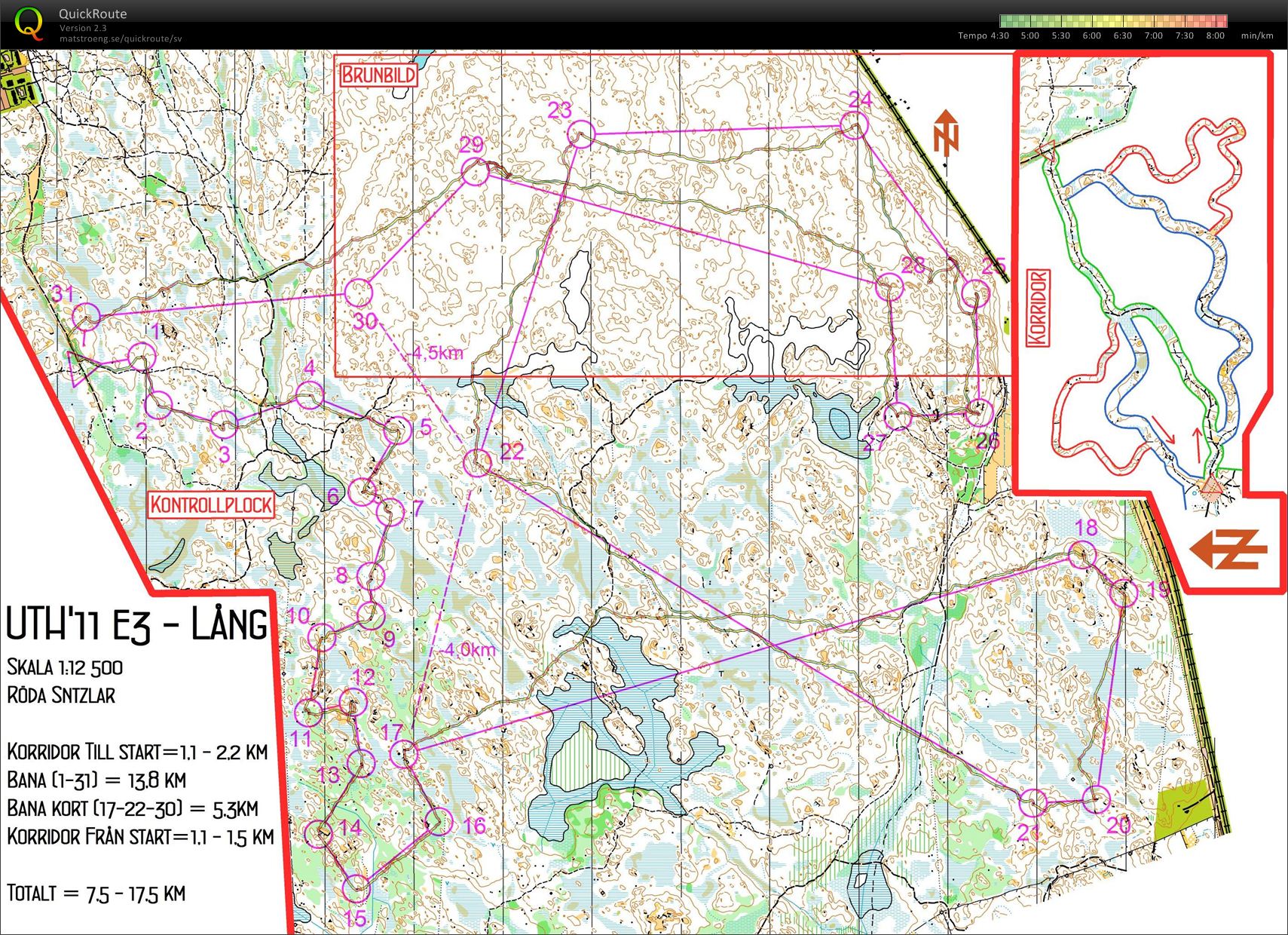Click the tempo color gradient bar
The width and height of the screenshot is (1288, 935).
point(1113,21)
